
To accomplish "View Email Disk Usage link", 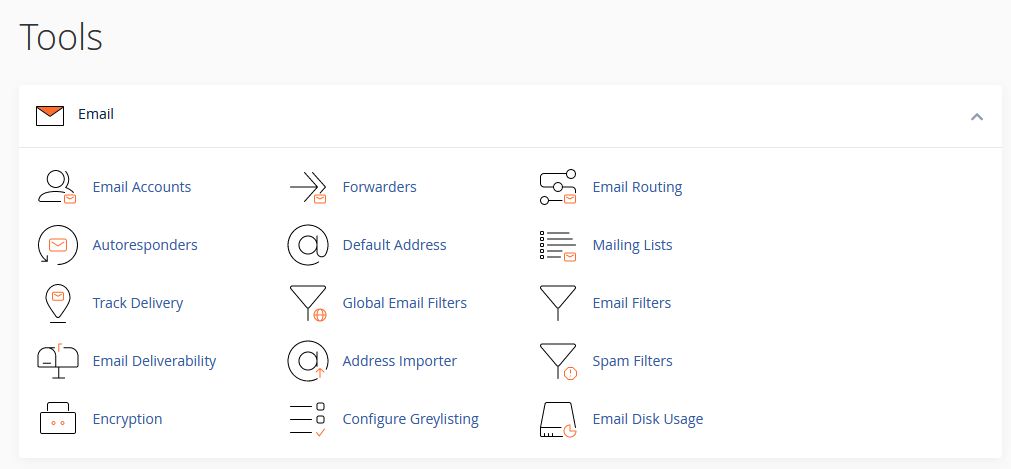I will click(648, 419).
